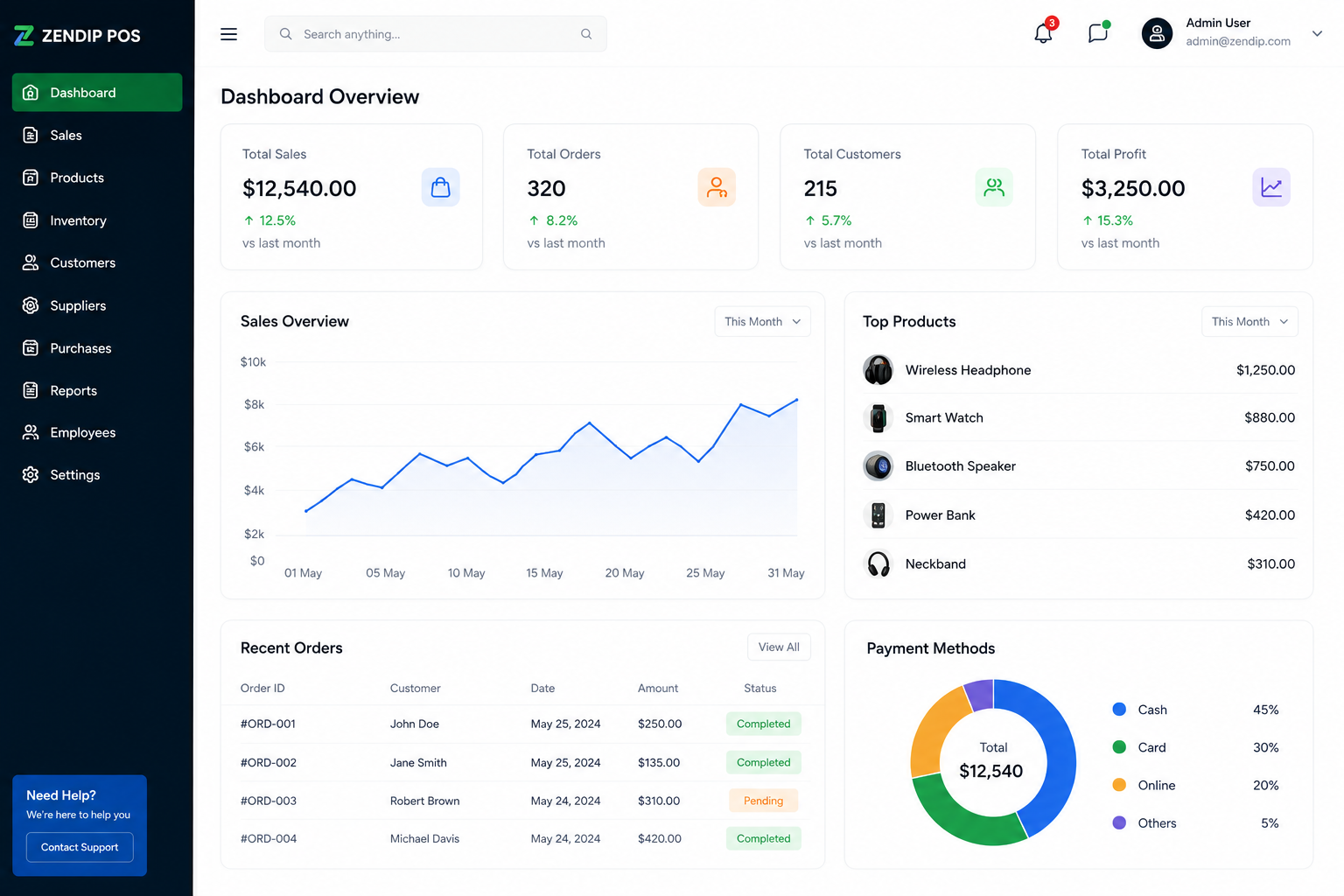Click the 15.3% profit growth figure
The width and height of the screenshot is (1344, 896).
1115,220
